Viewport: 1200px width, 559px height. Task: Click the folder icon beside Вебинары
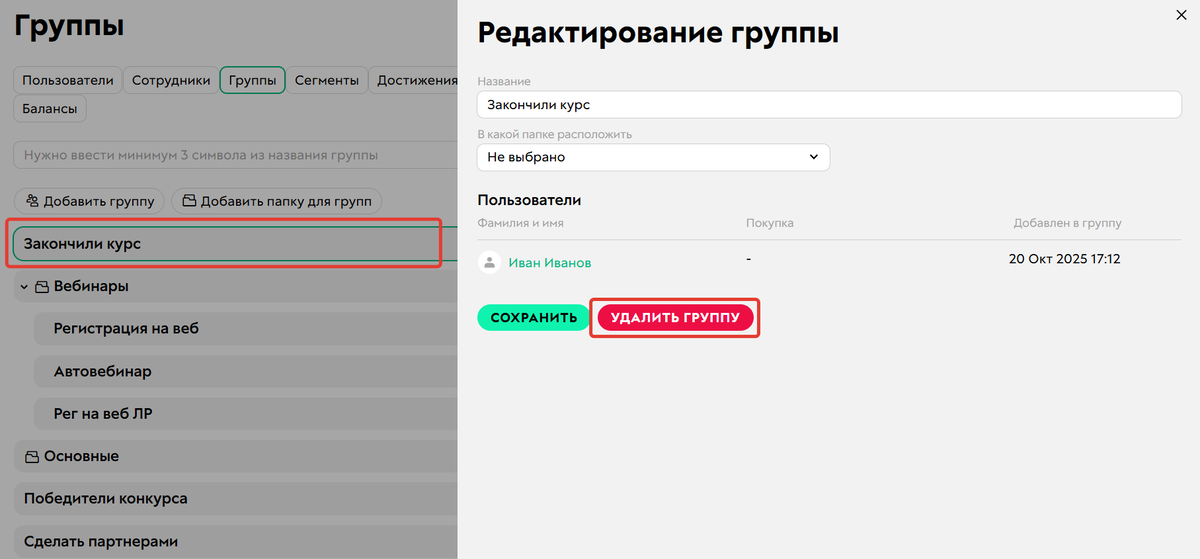[42, 287]
